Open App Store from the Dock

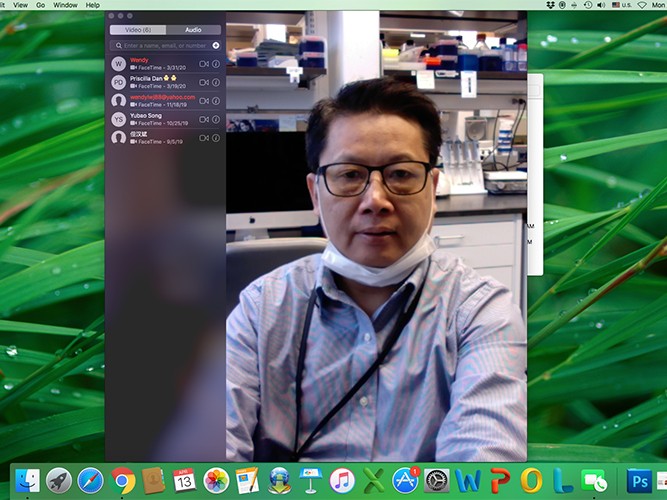(405, 481)
